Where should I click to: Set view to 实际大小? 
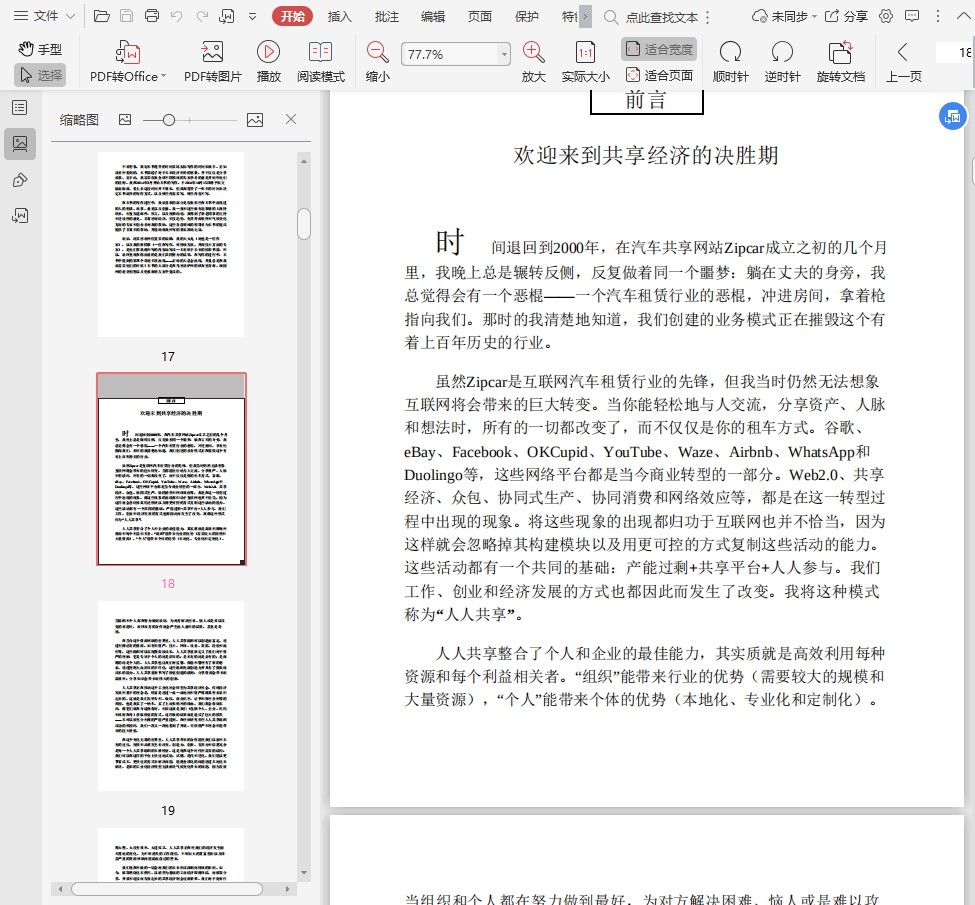pos(585,53)
